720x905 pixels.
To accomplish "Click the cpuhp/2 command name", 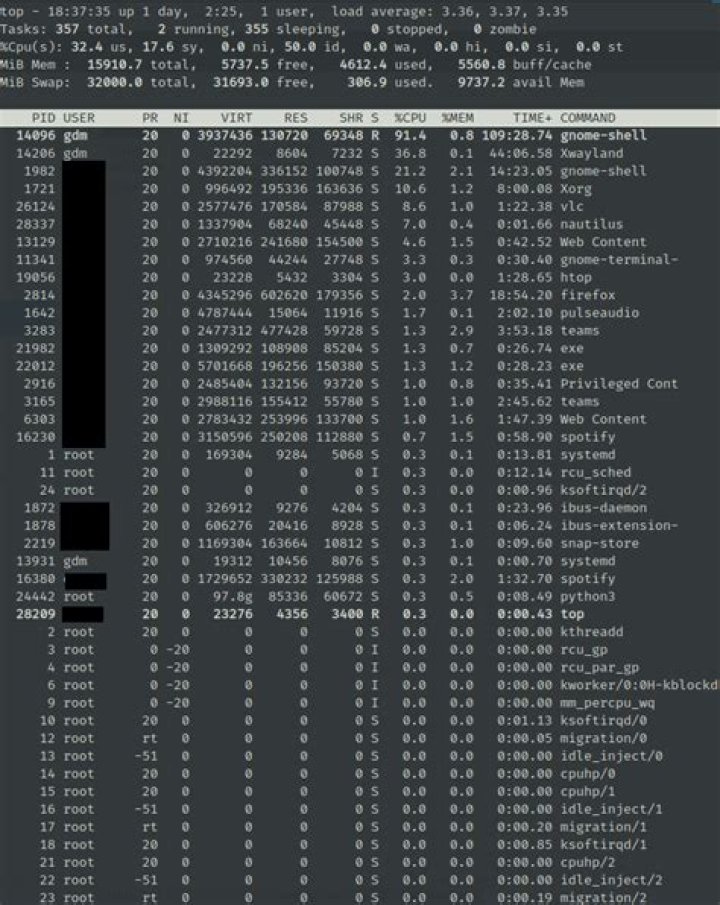I will coord(587,862).
